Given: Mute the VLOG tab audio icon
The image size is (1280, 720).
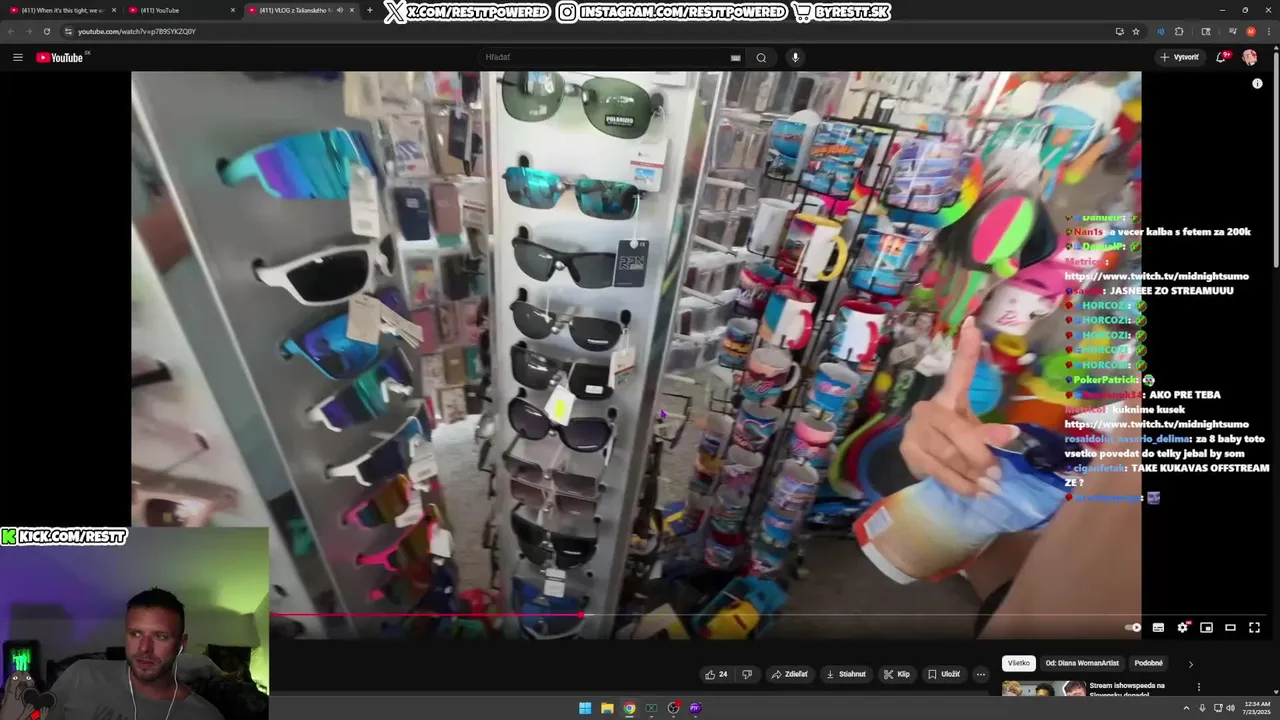Looking at the screenshot, I should click(340, 10).
